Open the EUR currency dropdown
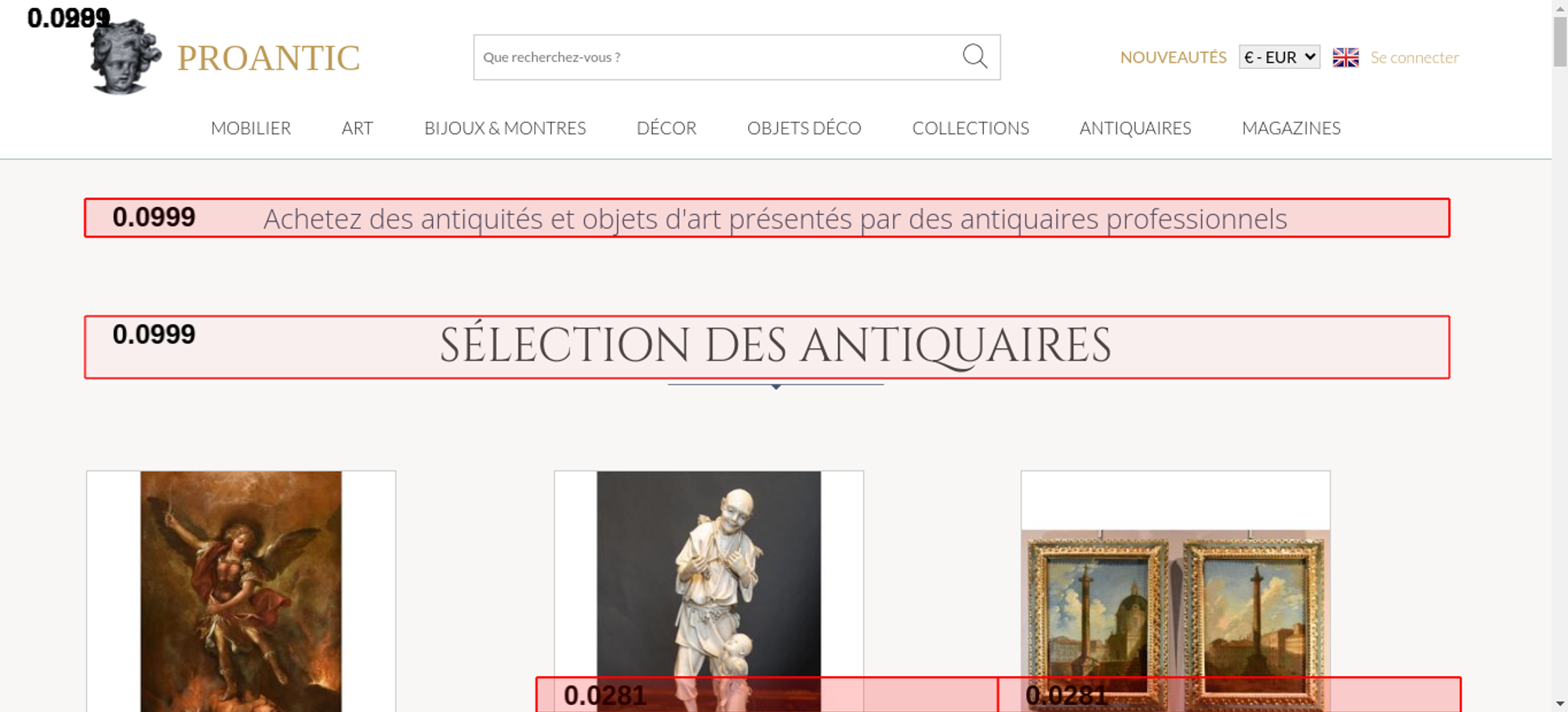 coord(1279,57)
